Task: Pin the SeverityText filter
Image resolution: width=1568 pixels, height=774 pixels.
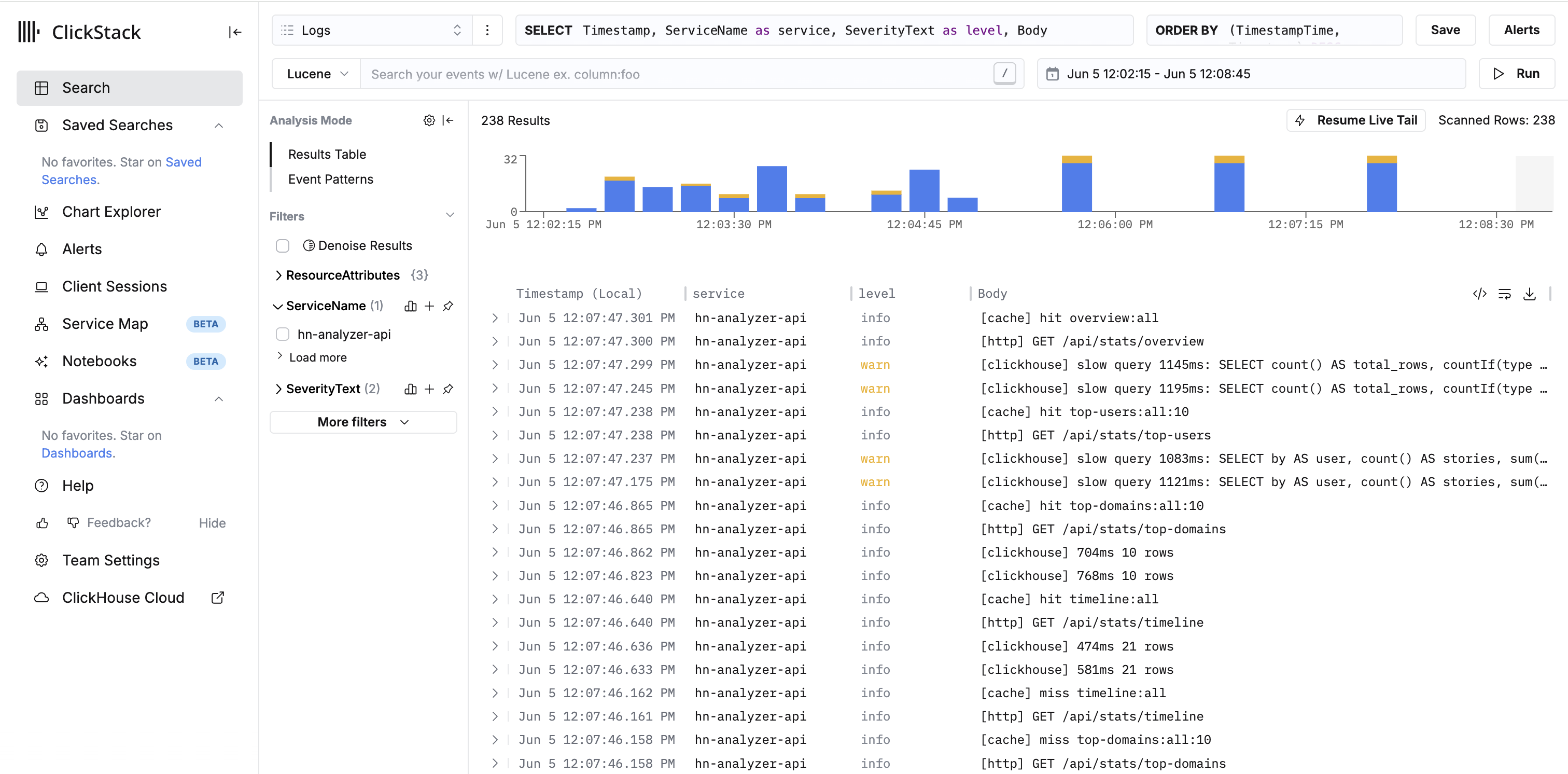Action: (x=449, y=389)
